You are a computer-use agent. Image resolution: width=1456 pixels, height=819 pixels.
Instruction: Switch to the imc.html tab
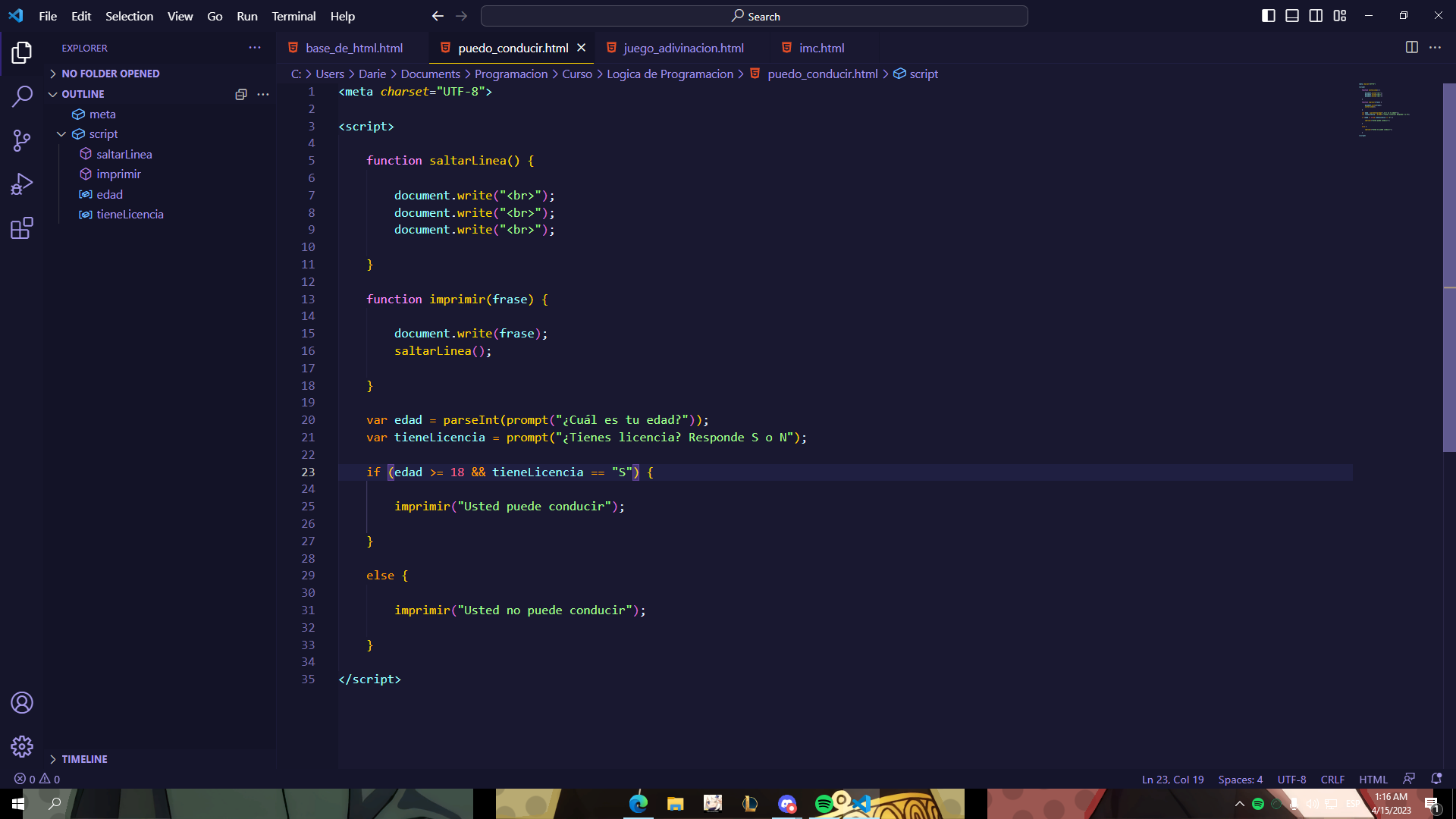[x=821, y=48]
